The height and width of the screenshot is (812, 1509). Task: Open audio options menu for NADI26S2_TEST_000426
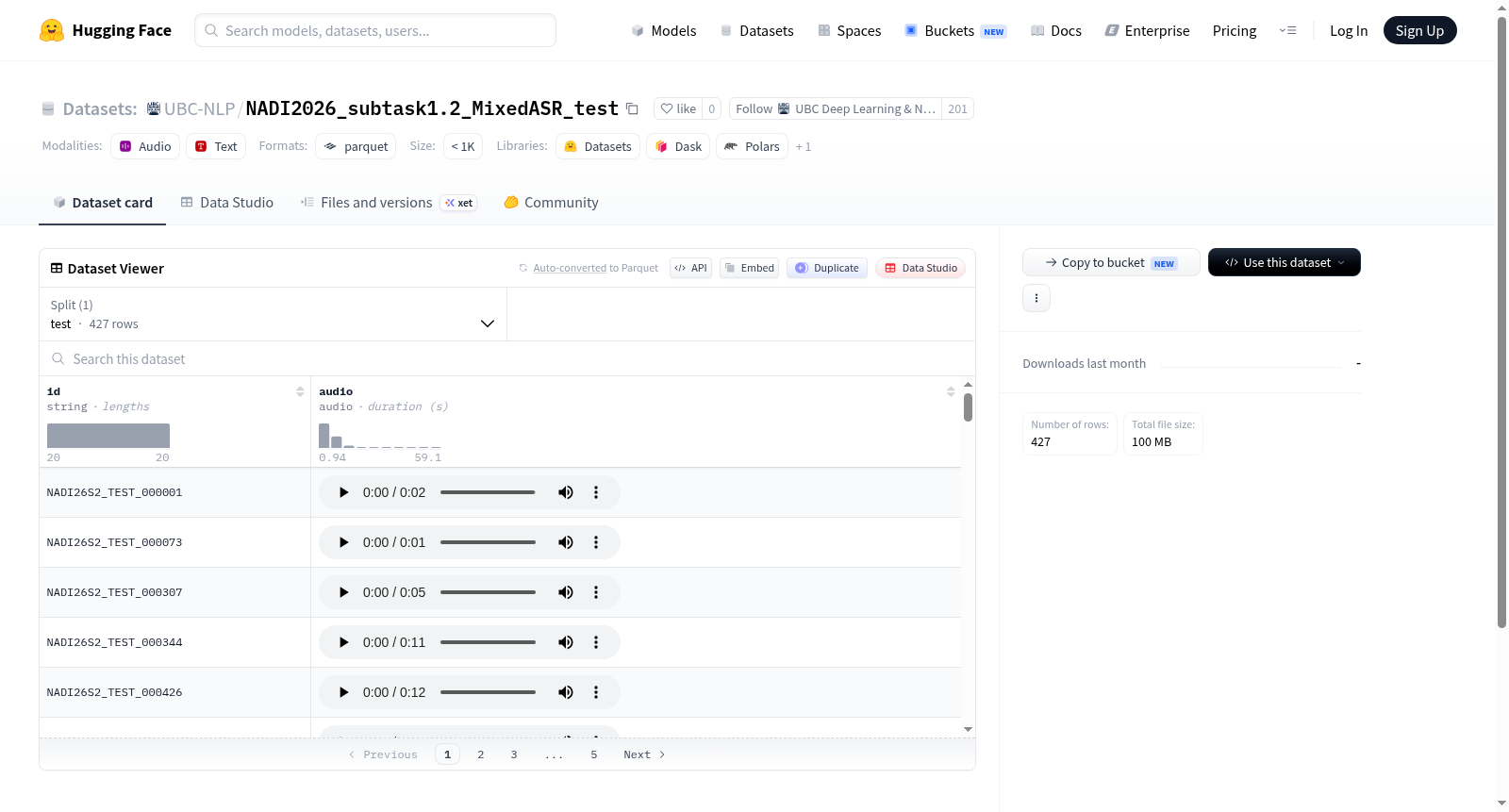coord(596,692)
